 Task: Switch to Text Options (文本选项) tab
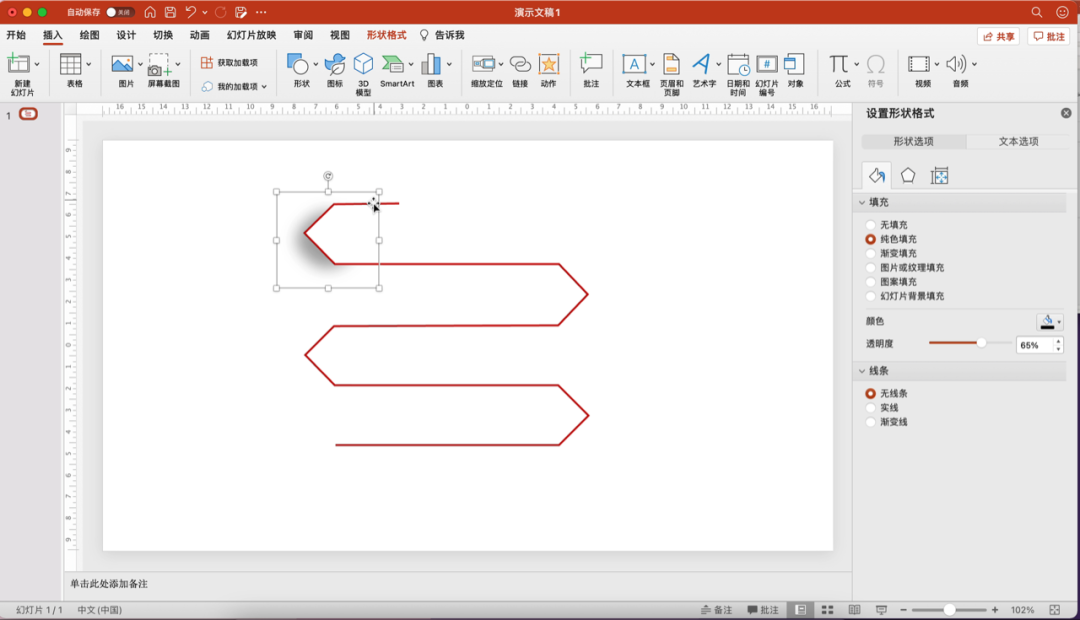(1019, 141)
